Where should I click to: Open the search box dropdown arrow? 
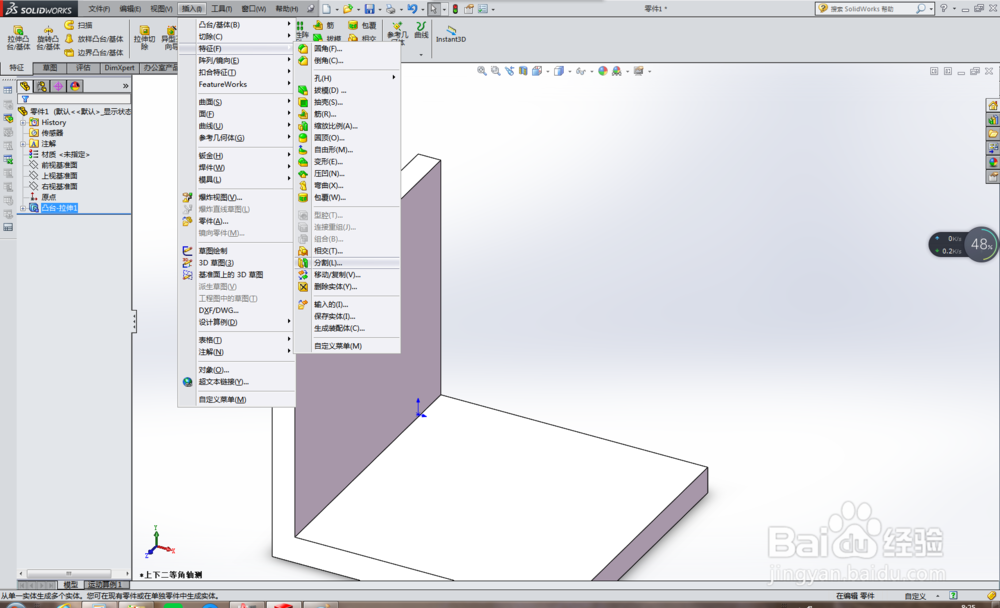[931, 9]
